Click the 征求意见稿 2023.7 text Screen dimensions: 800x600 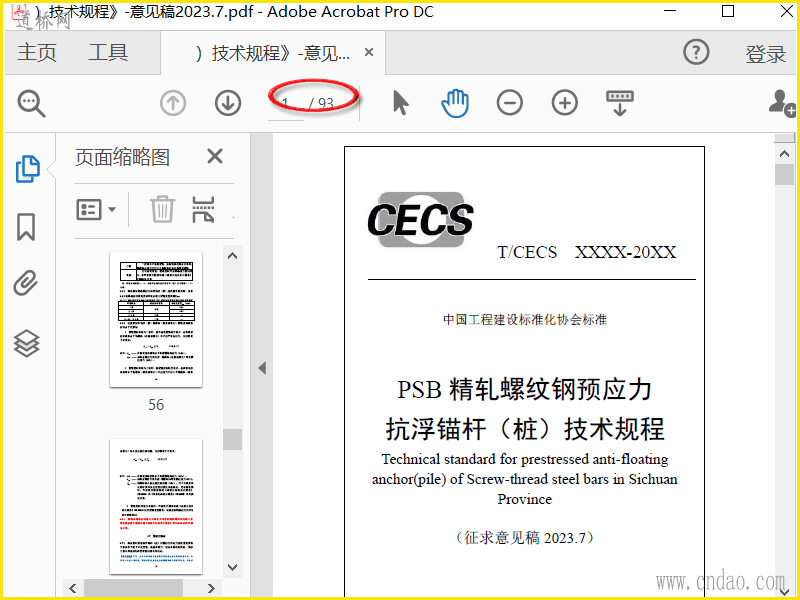[x=525, y=538]
